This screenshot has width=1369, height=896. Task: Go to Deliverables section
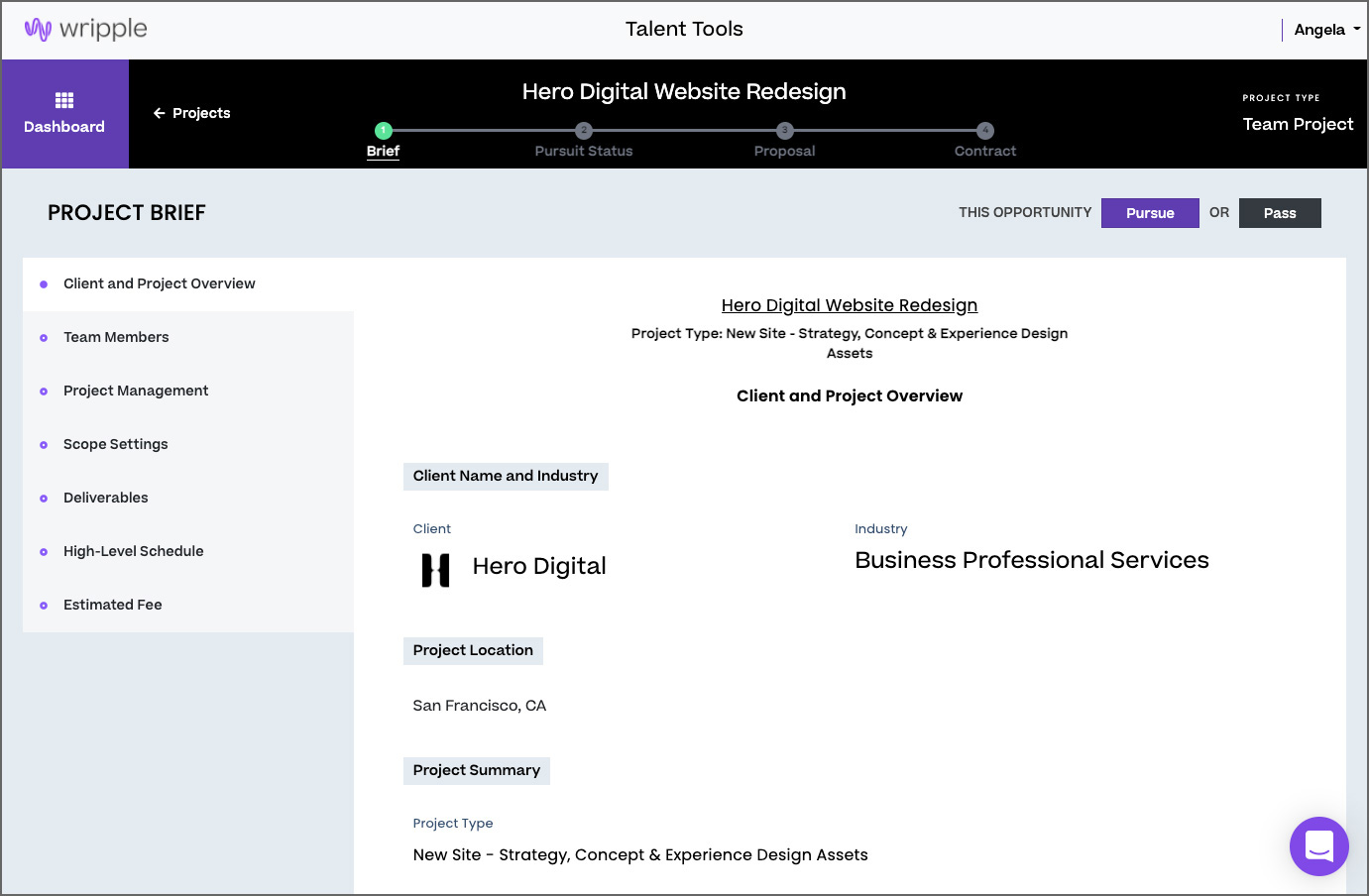(188, 499)
